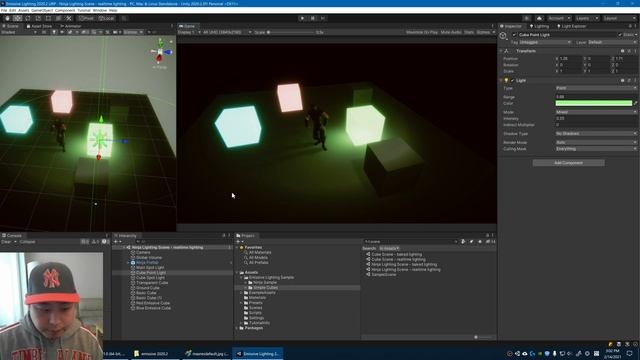
Task: Open the Layers dropdown in toolbar
Action: tap(587, 18)
